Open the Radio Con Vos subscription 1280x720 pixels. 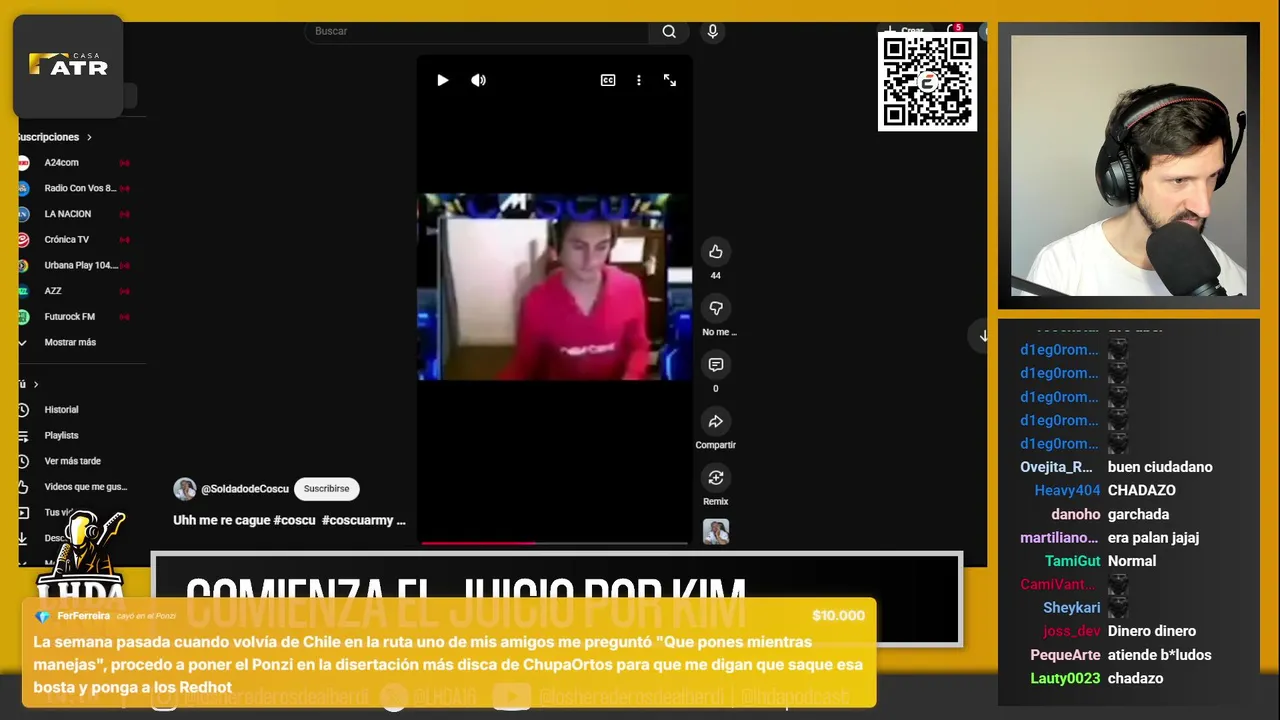pyautogui.click(x=80, y=188)
